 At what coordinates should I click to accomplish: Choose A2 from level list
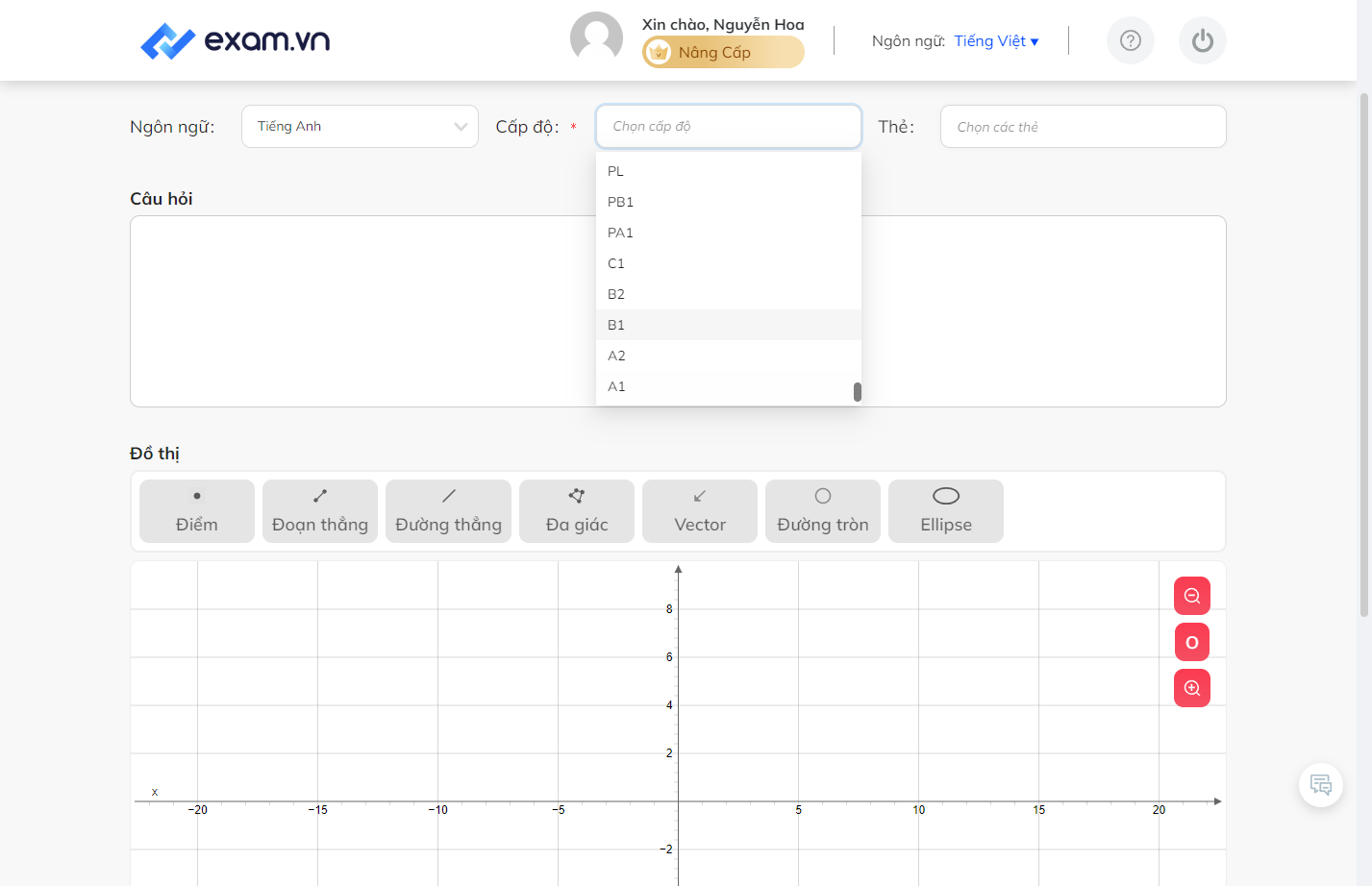[x=729, y=356]
